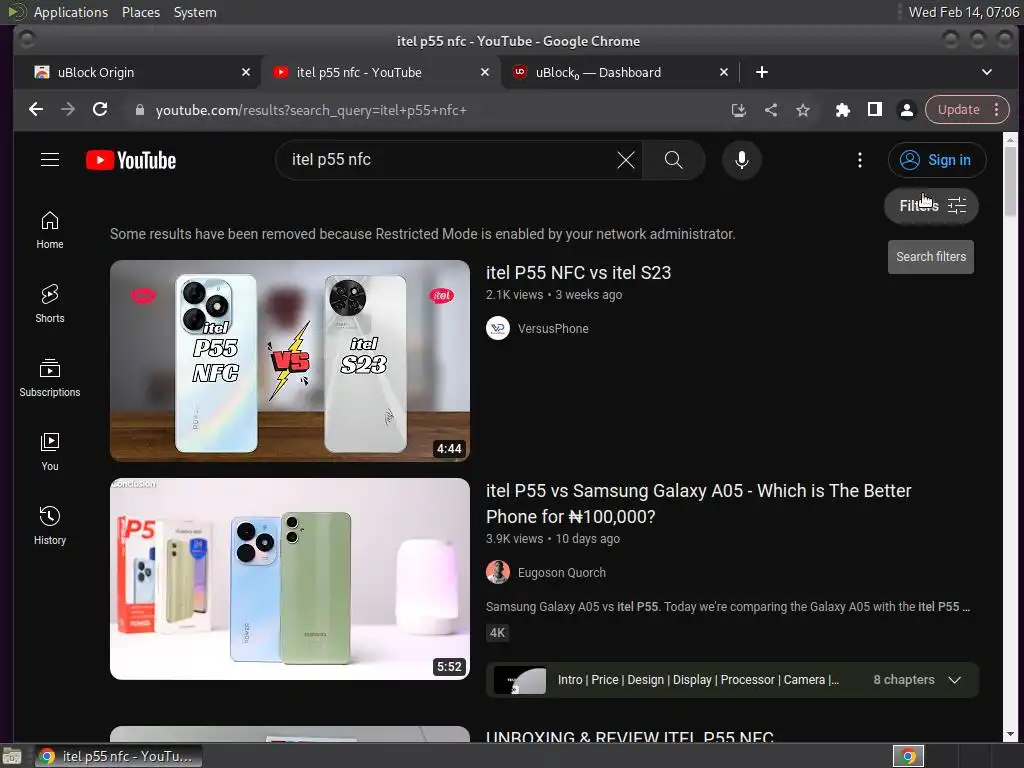
Task: Click Chrome icon in bottom-right panel
Action: pyautogui.click(x=908, y=756)
